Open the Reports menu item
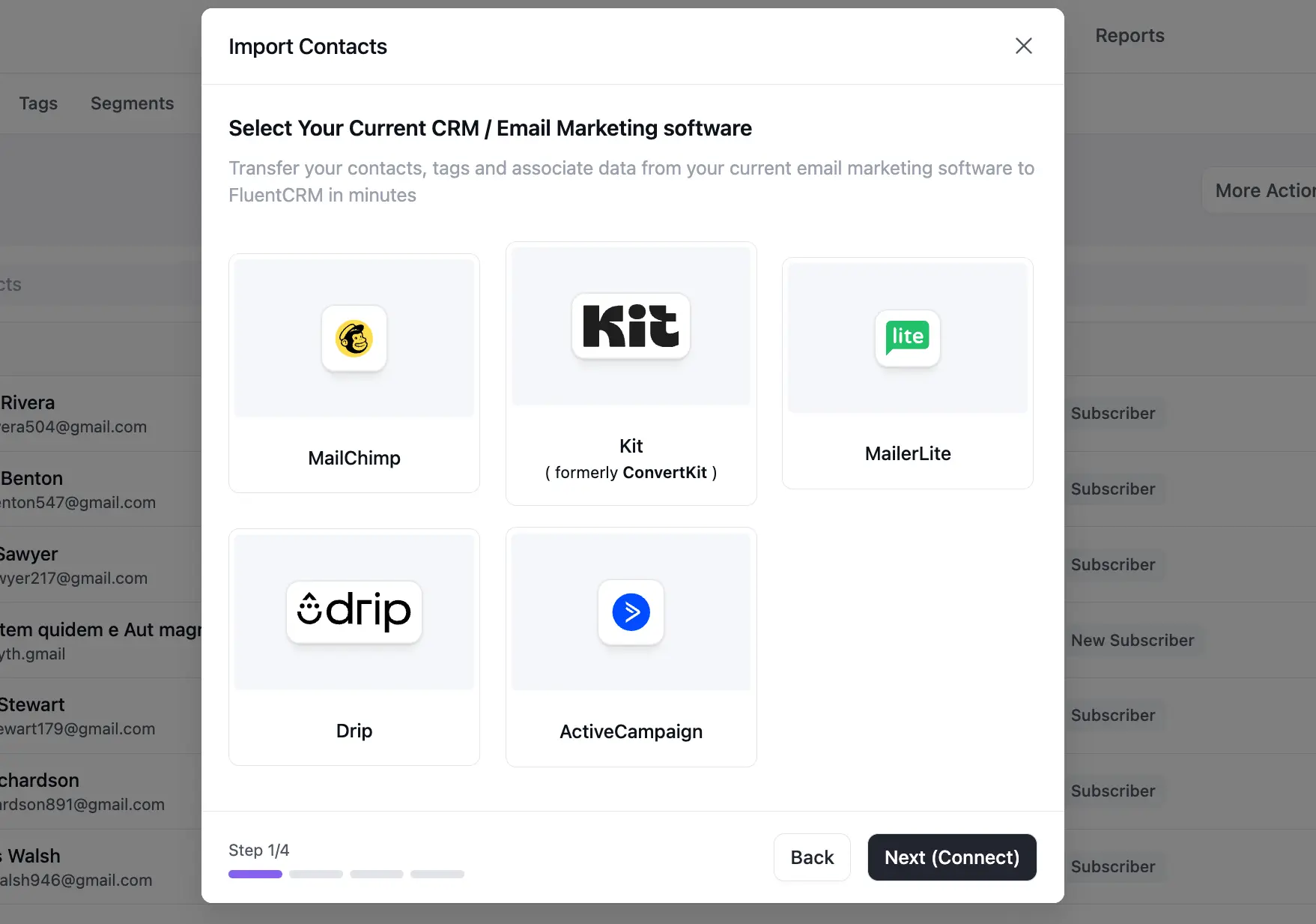This screenshot has height=924, width=1316. pos(1129,35)
